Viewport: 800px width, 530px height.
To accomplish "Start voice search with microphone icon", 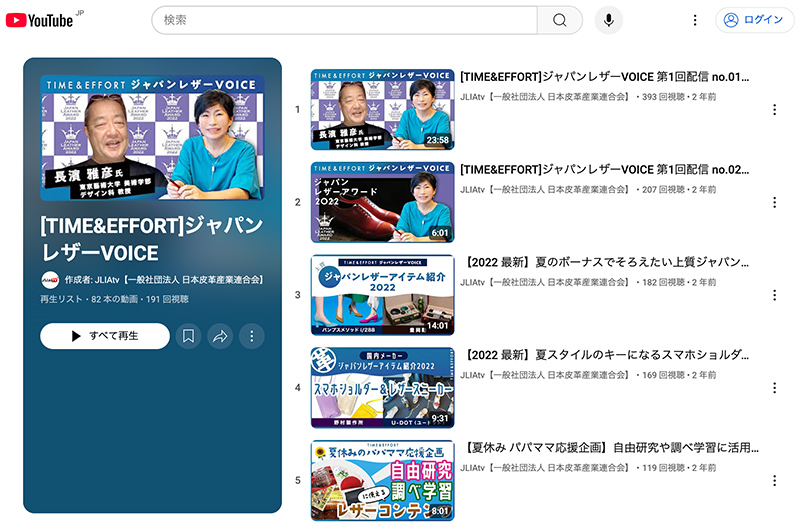I will [x=609, y=20].
